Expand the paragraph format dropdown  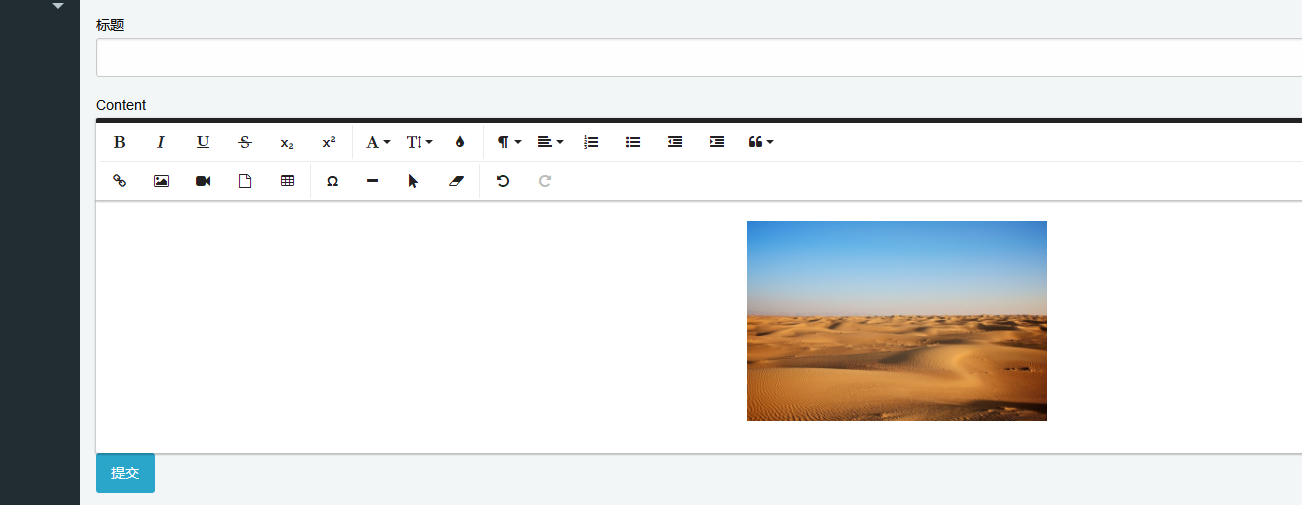(509, 142)
